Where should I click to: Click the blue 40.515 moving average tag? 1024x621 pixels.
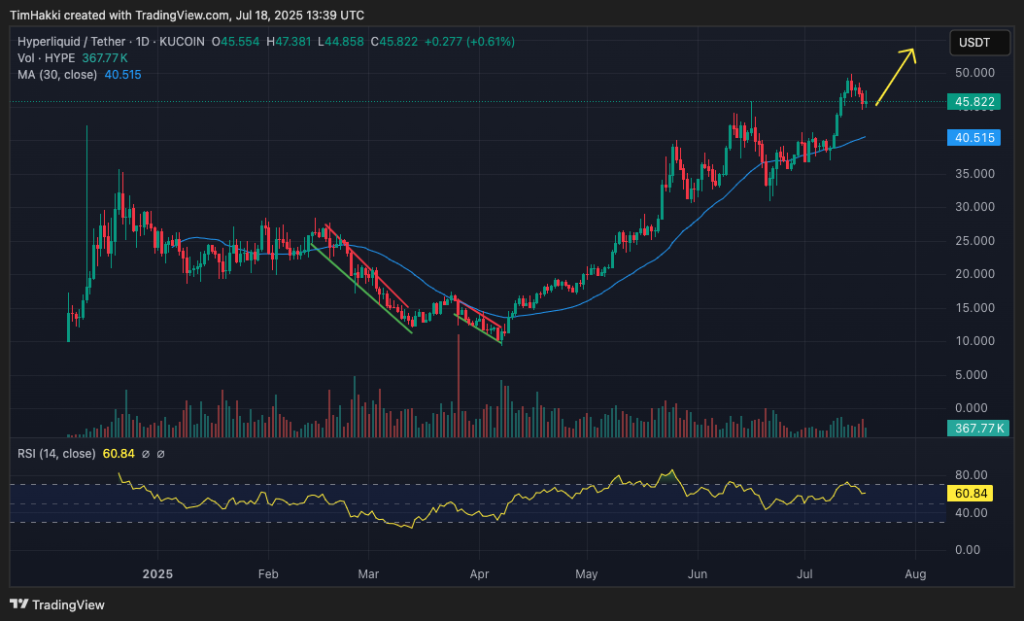973,138
